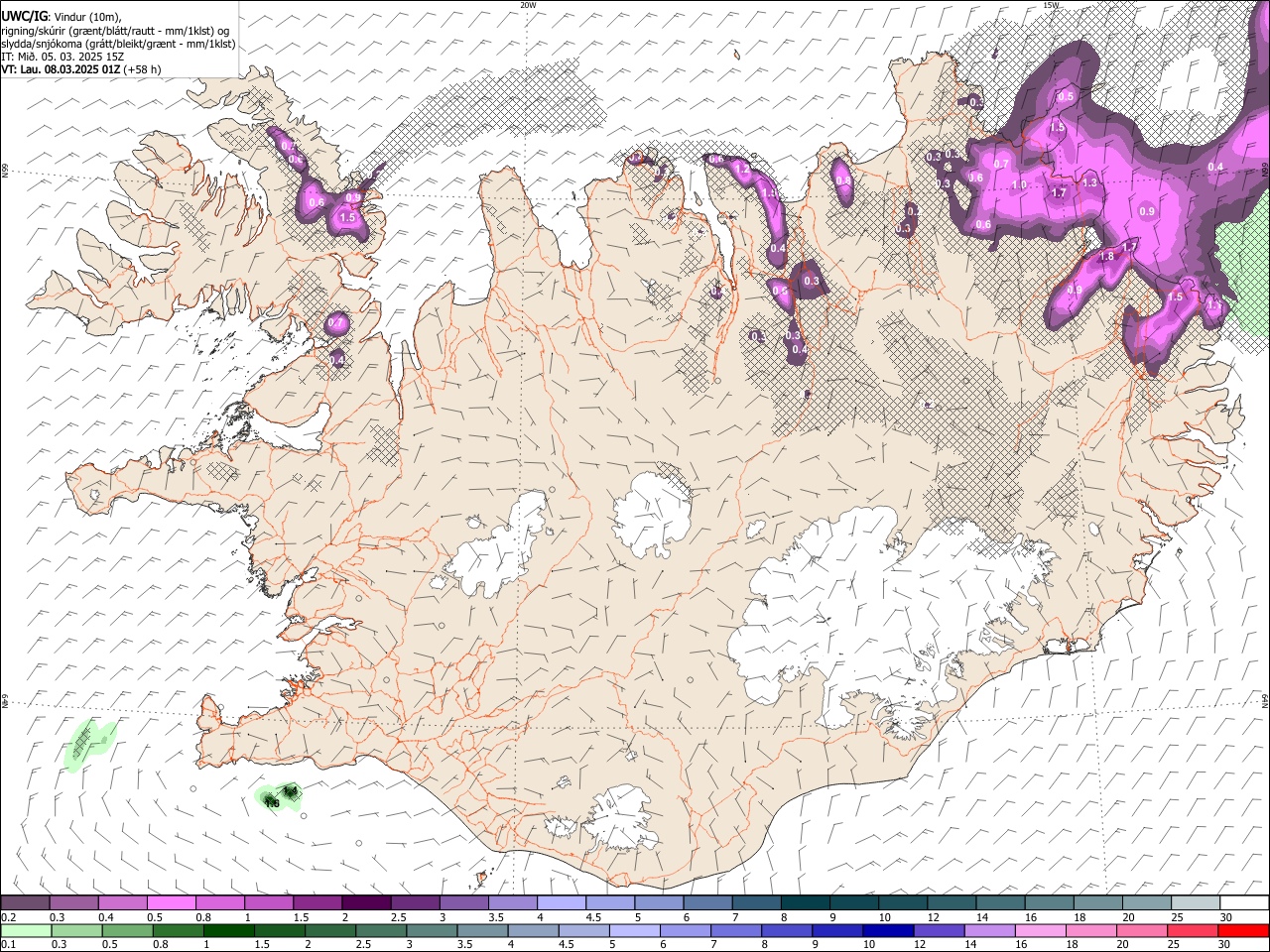Select the '1.2' snowfall value on the map
The width and height of the screenshot is (1270, 952).
click(x=743, y=170)
